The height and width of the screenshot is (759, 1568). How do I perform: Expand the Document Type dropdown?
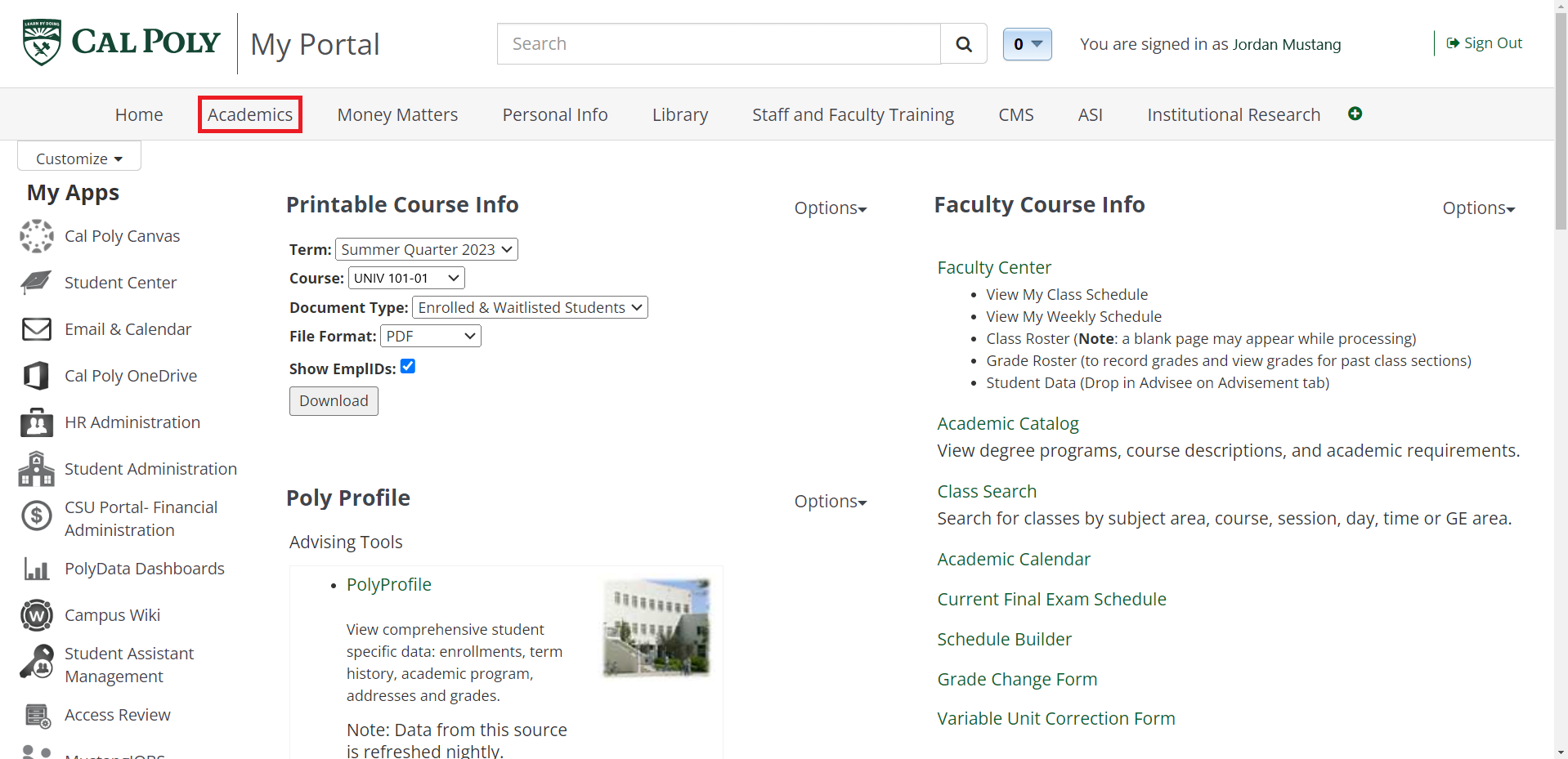pos(530,307)
